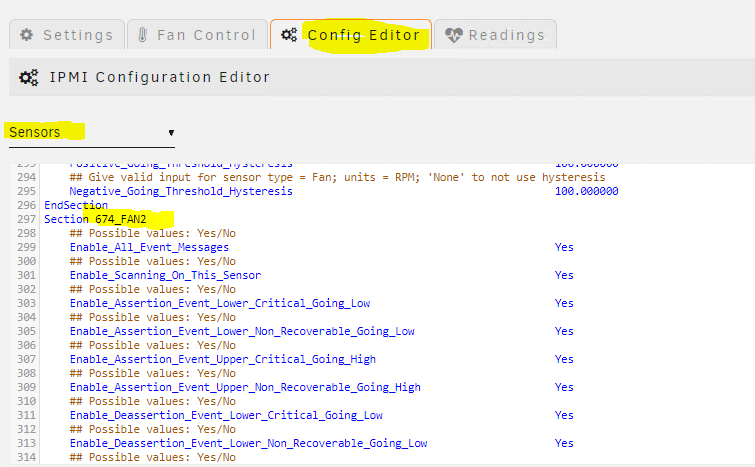Open the Settings tab
The height and width of the screenshot is (467, 755).
[x=67, y=35]
